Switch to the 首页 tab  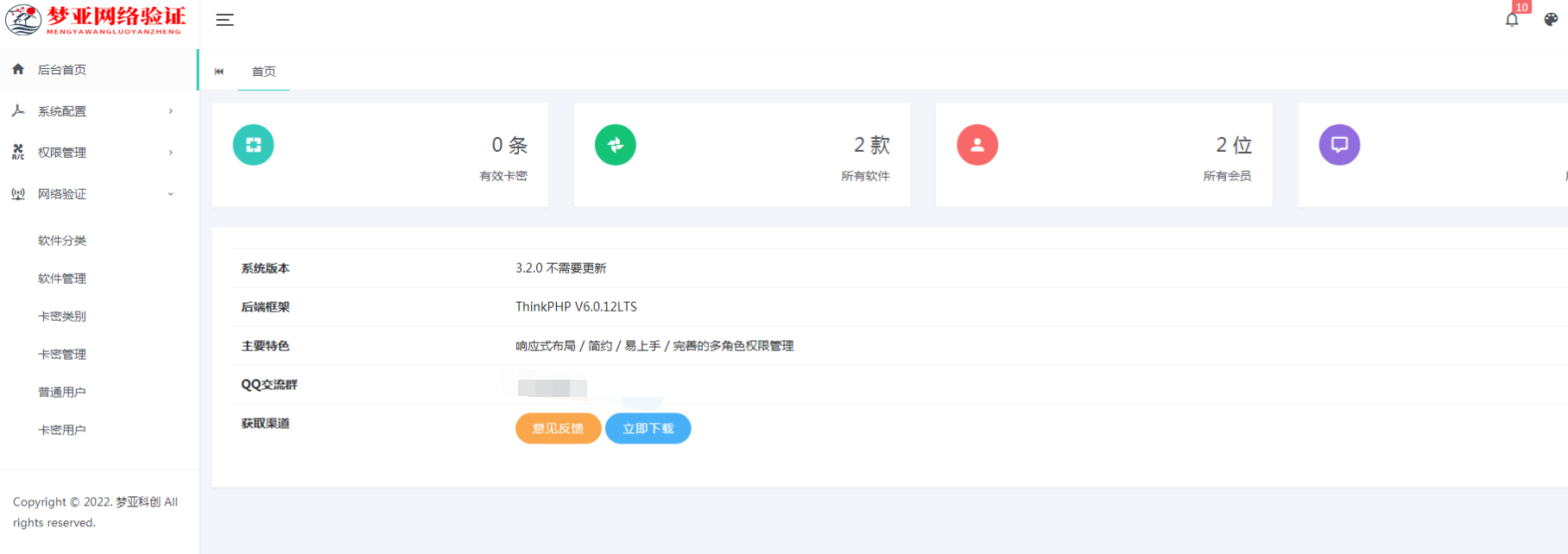click(x=263, y=72)
